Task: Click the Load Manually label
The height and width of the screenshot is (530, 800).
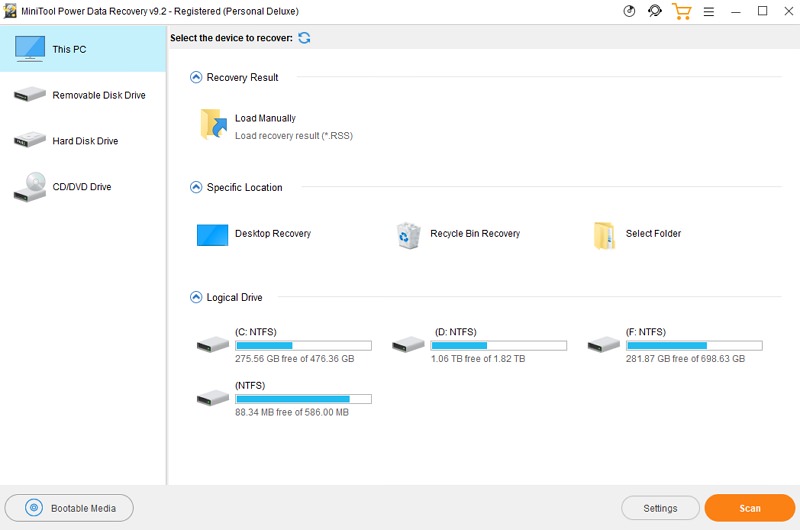Action: (265, 118)
